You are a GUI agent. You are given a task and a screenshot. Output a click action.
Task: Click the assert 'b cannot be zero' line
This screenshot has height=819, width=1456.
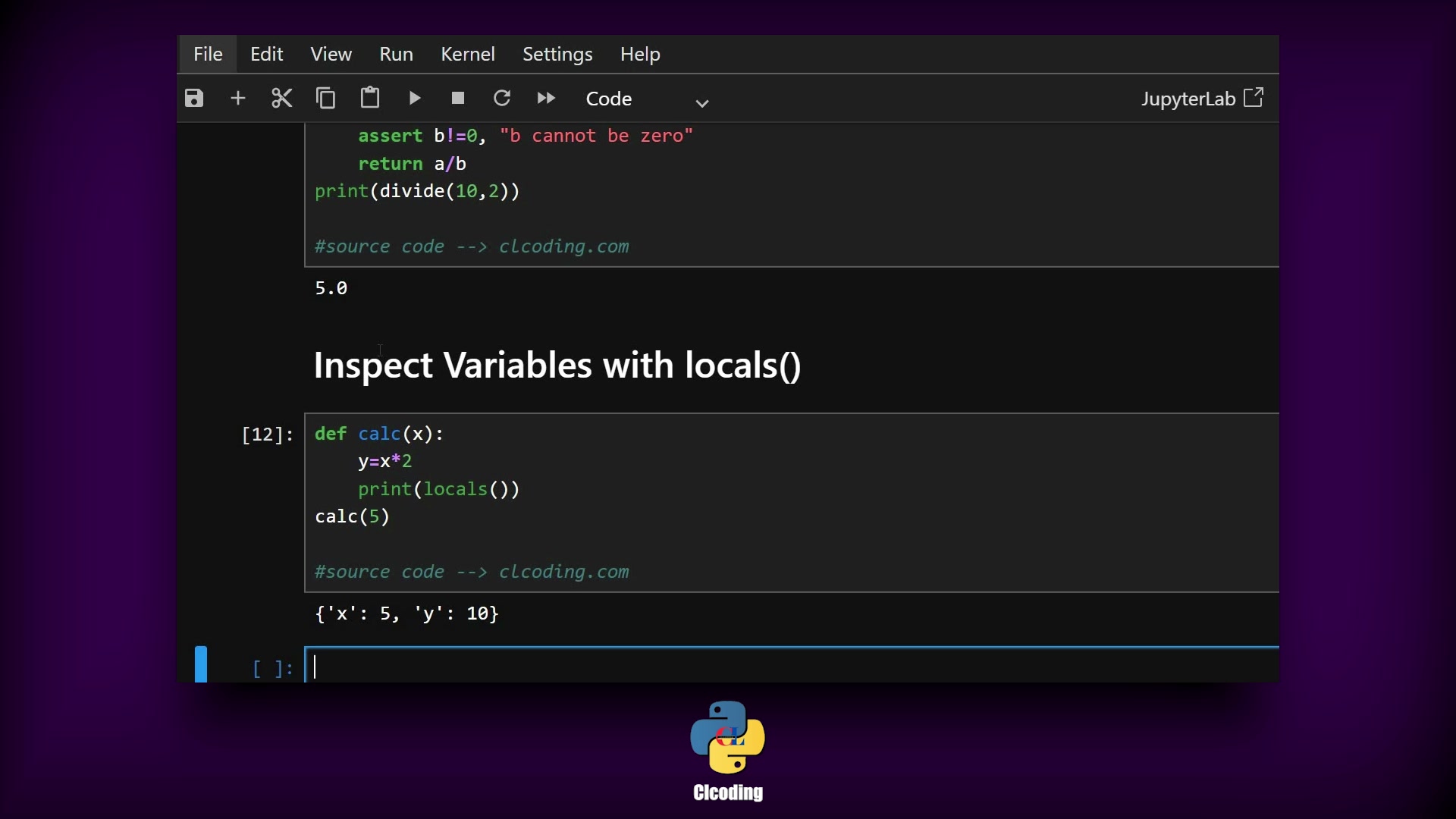pos(526,136)
